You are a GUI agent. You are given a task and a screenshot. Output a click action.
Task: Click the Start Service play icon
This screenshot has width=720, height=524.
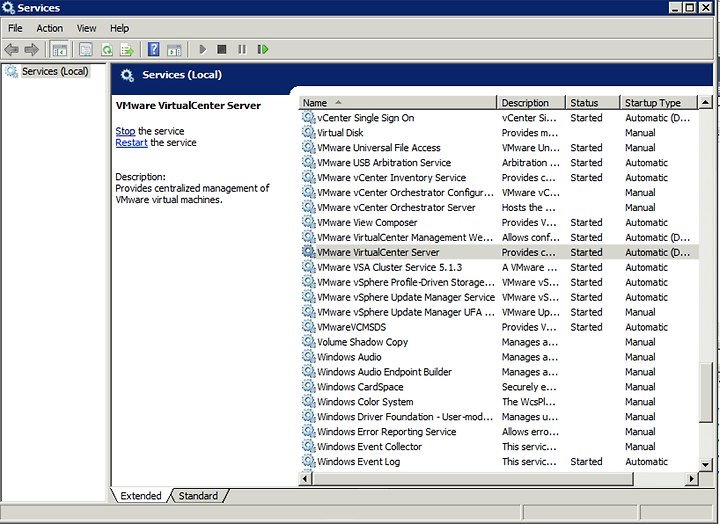(202, 49)
